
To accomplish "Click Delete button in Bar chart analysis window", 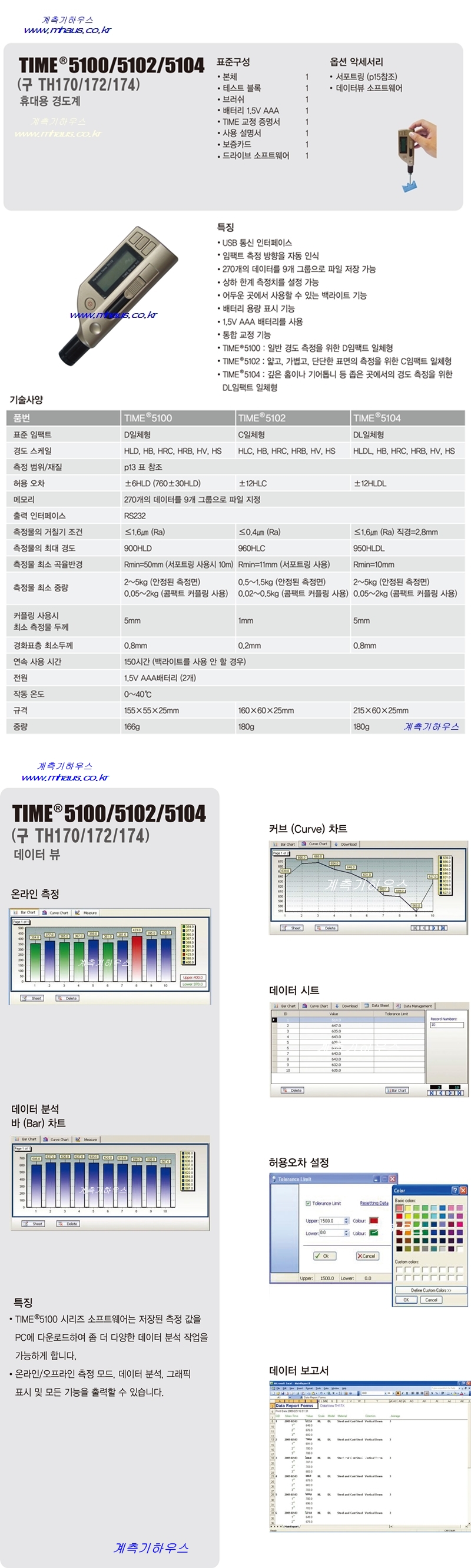I will (69, 1224).
